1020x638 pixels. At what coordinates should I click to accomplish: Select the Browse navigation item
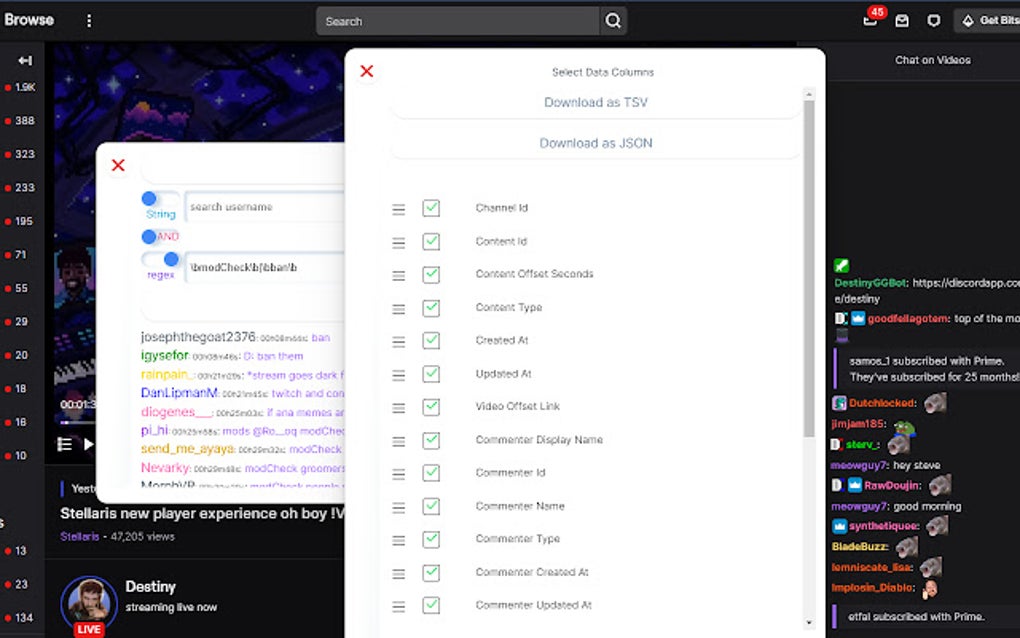(29, 19)
